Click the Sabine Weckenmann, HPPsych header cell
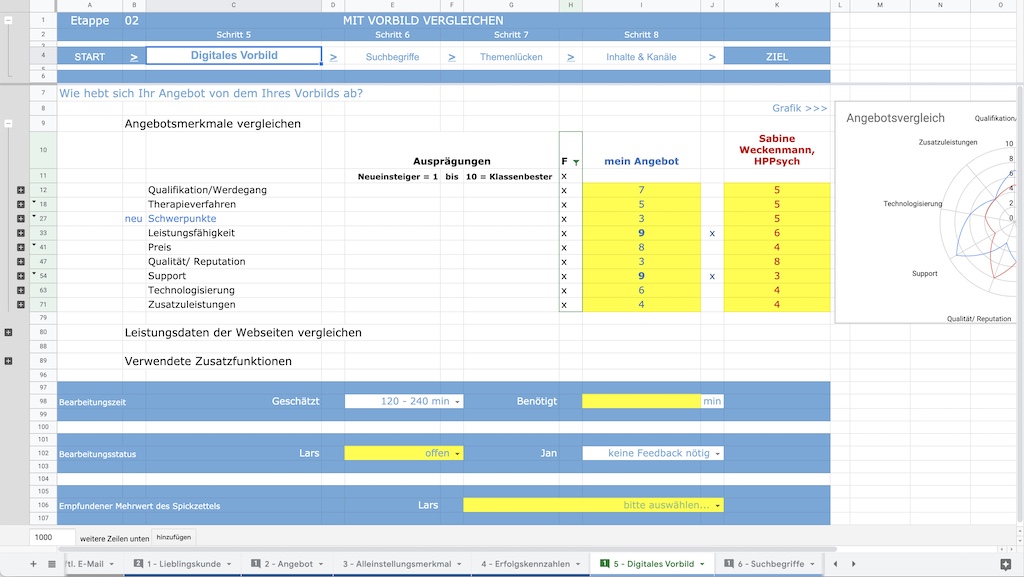This screenshot has height=577, width=1024. pyautogui.click(x=777, y=150)
